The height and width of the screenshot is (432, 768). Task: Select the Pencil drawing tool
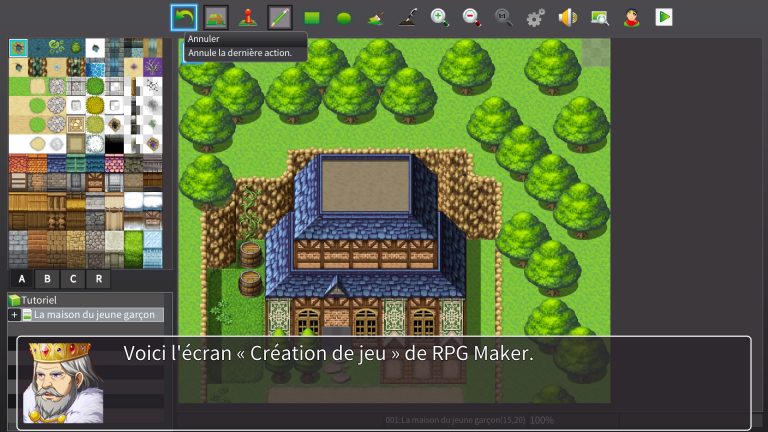280,18
